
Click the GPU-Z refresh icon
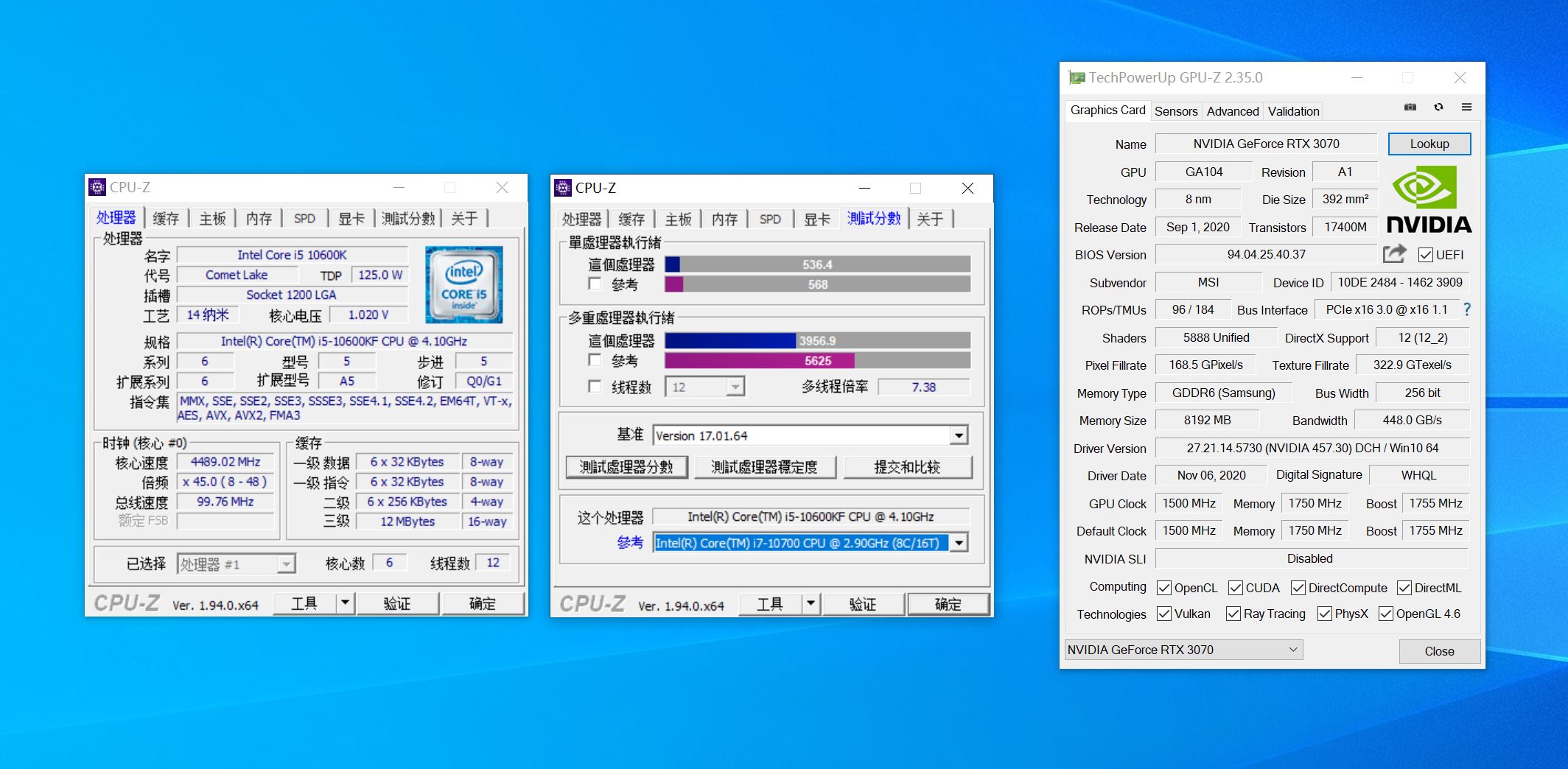(1438, 108)
